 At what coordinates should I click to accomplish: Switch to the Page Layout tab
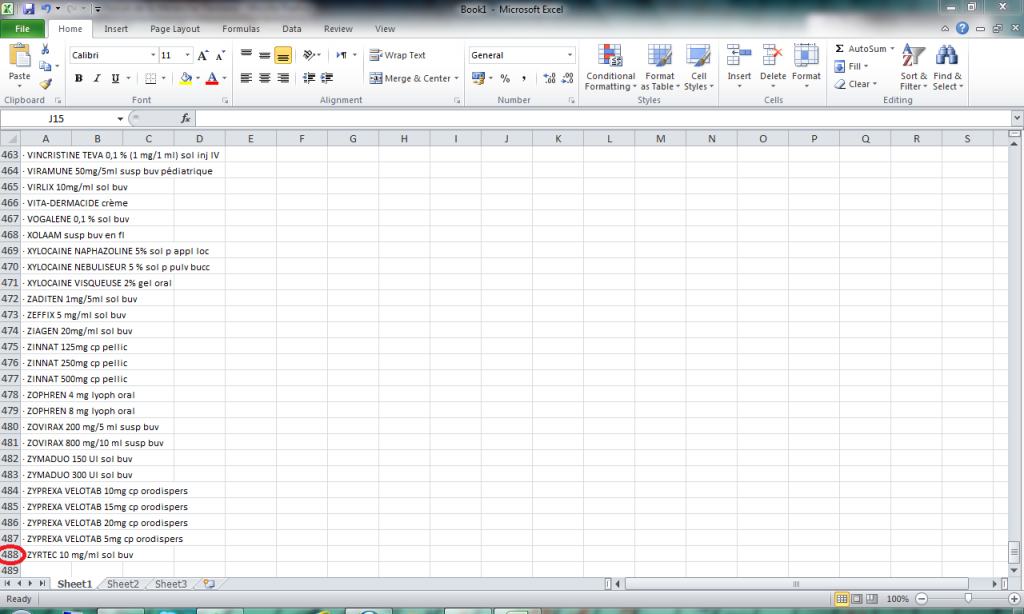tap(175, 29)
